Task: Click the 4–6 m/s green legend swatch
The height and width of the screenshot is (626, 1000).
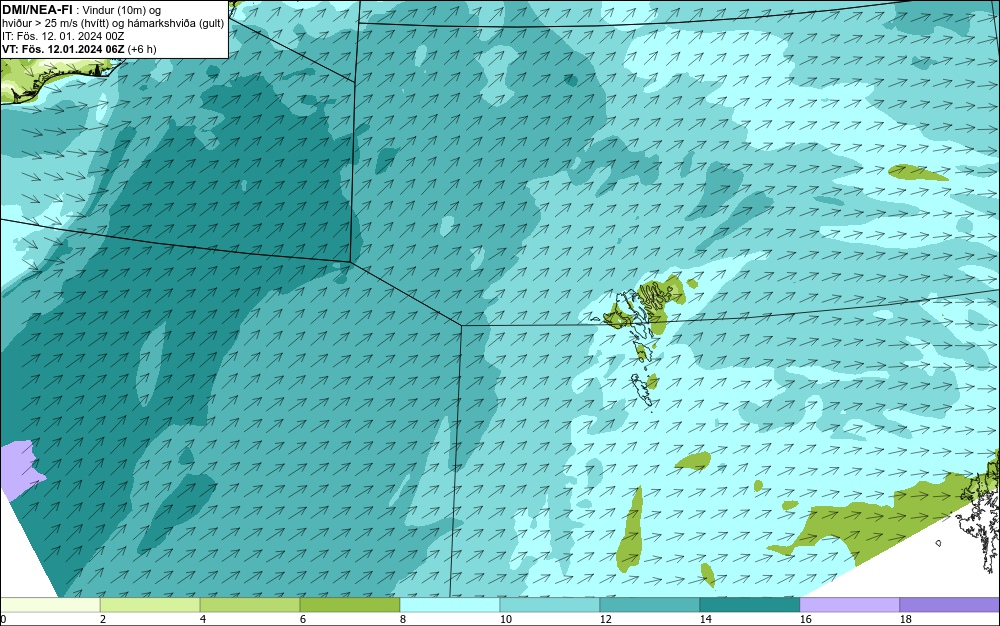Action: (x=250, y=605)
